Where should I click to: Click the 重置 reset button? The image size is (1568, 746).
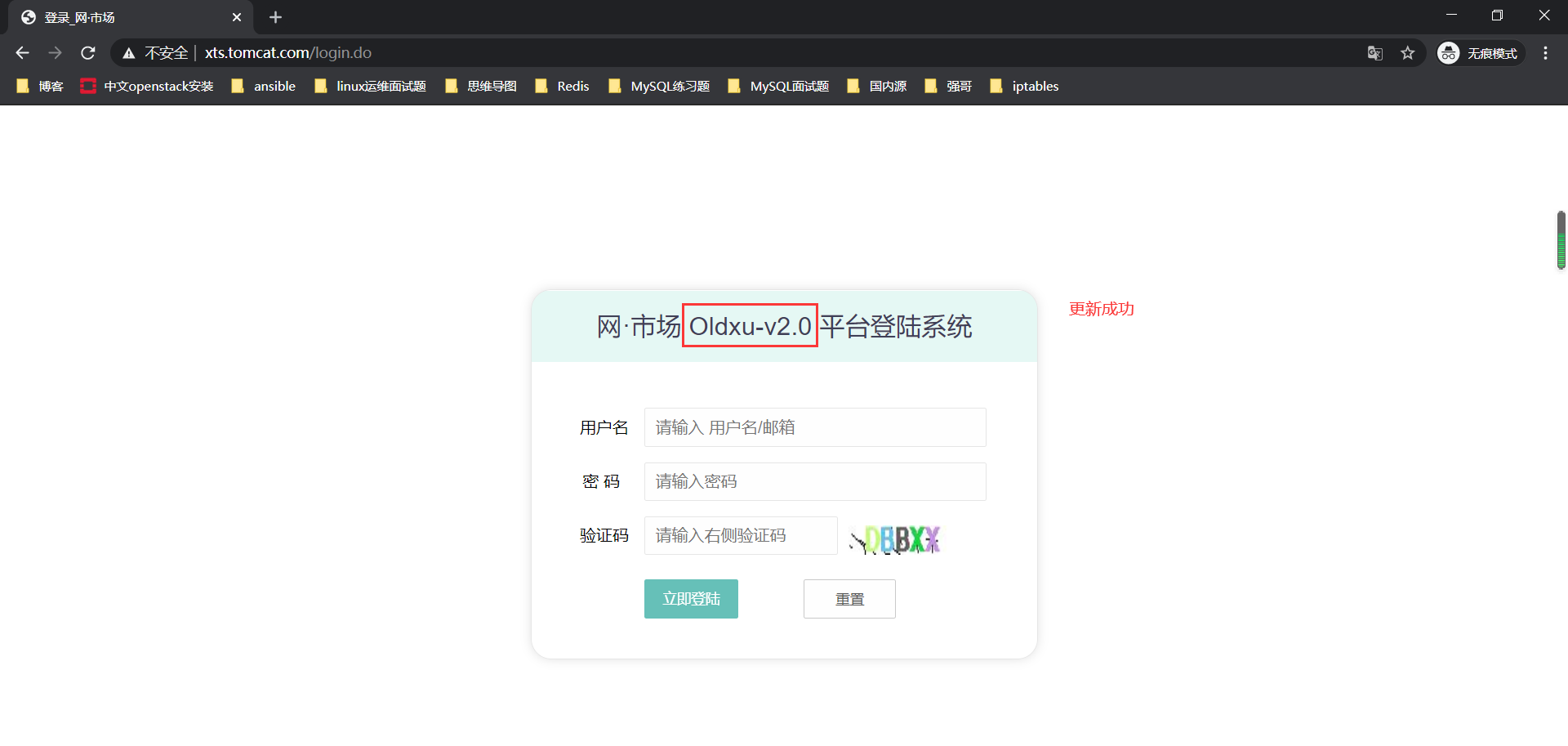[x=849, y=599]
